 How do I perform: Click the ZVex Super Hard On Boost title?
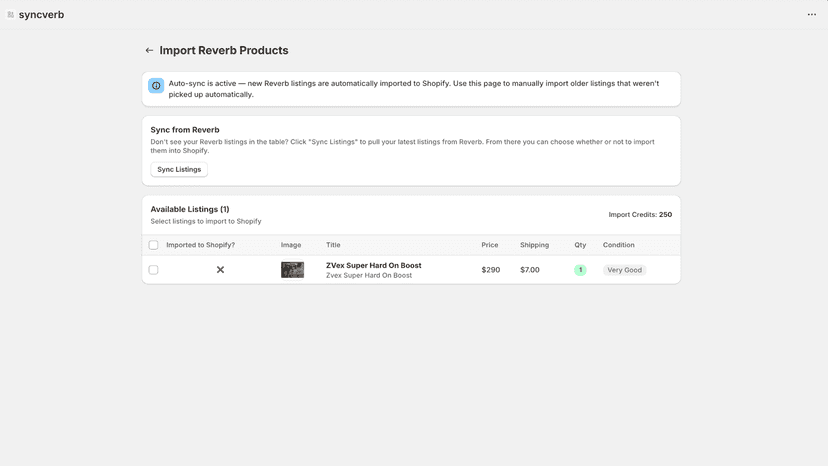(x=373, y=265)
